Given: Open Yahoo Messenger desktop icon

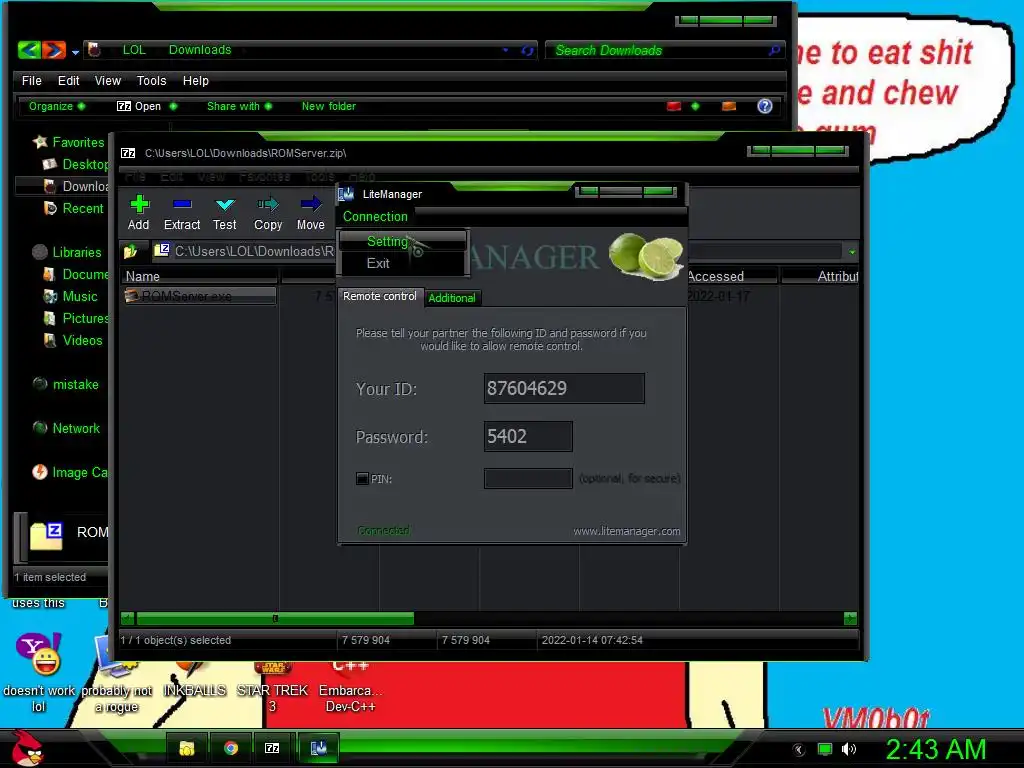Looking at the screenshot, I should [39, 673].
